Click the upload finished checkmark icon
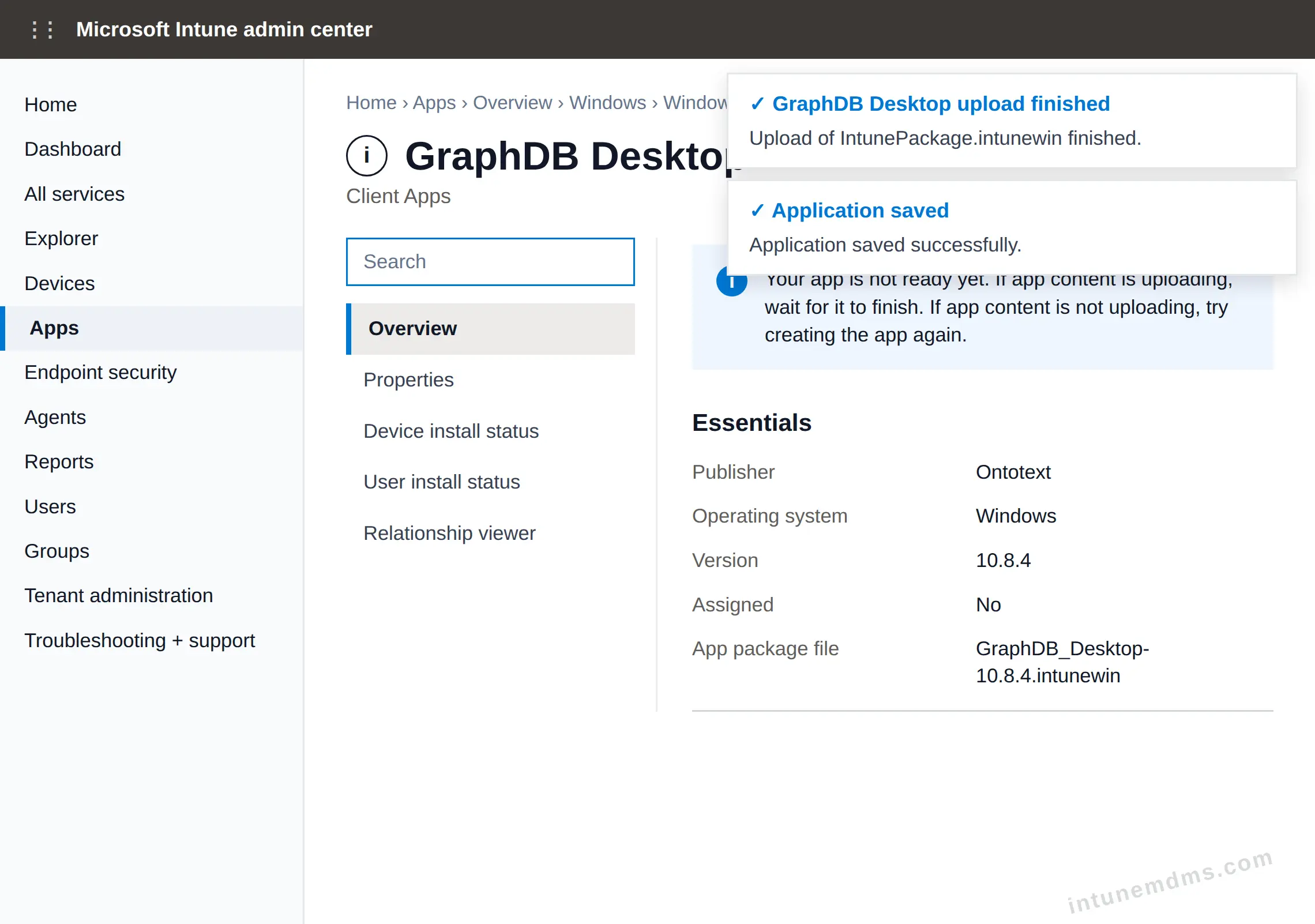The height and width of the screenshot is (924, 1315). click(x=757, y=104)
